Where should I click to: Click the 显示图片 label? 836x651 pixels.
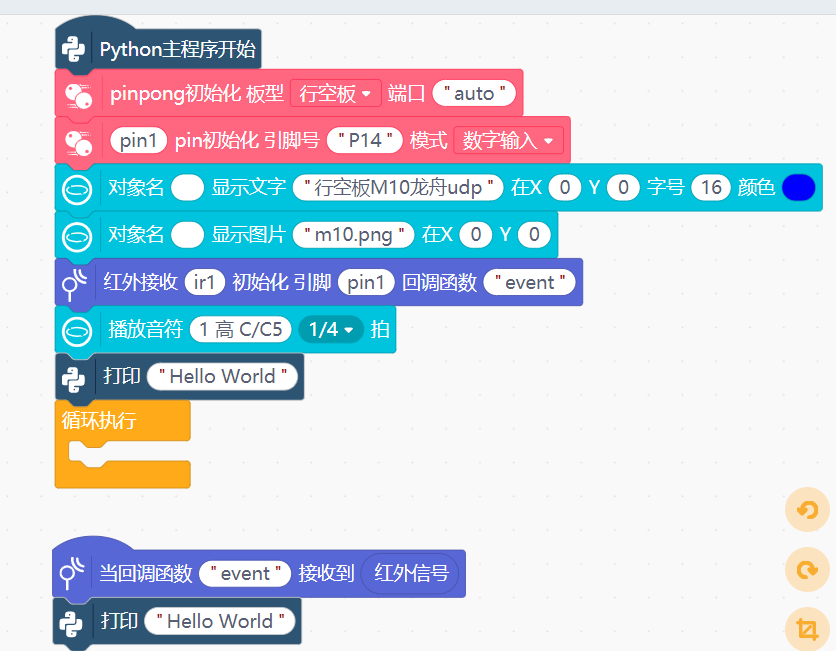(248, 235)
